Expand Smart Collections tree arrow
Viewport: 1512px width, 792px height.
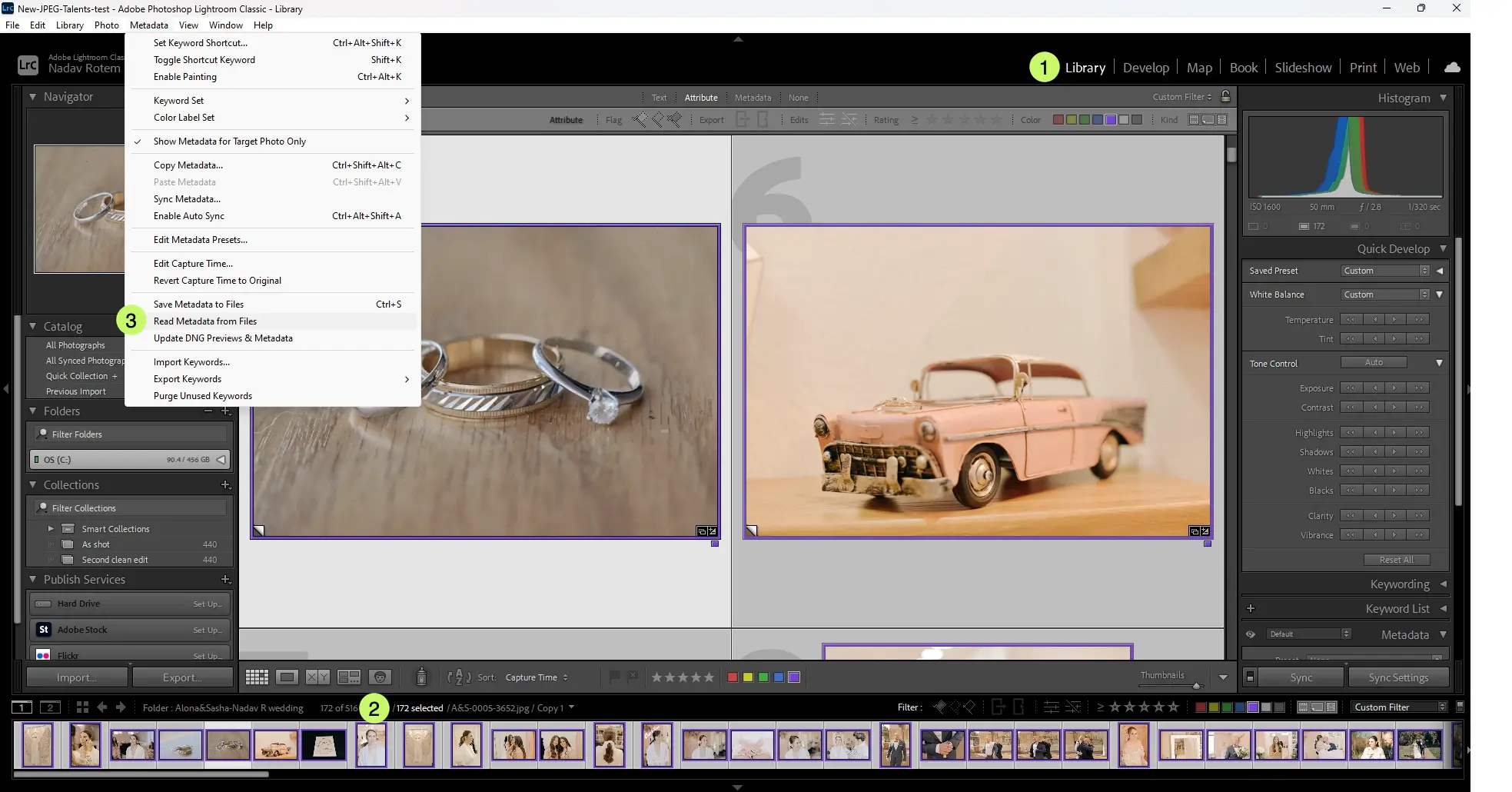coord(51,528)
